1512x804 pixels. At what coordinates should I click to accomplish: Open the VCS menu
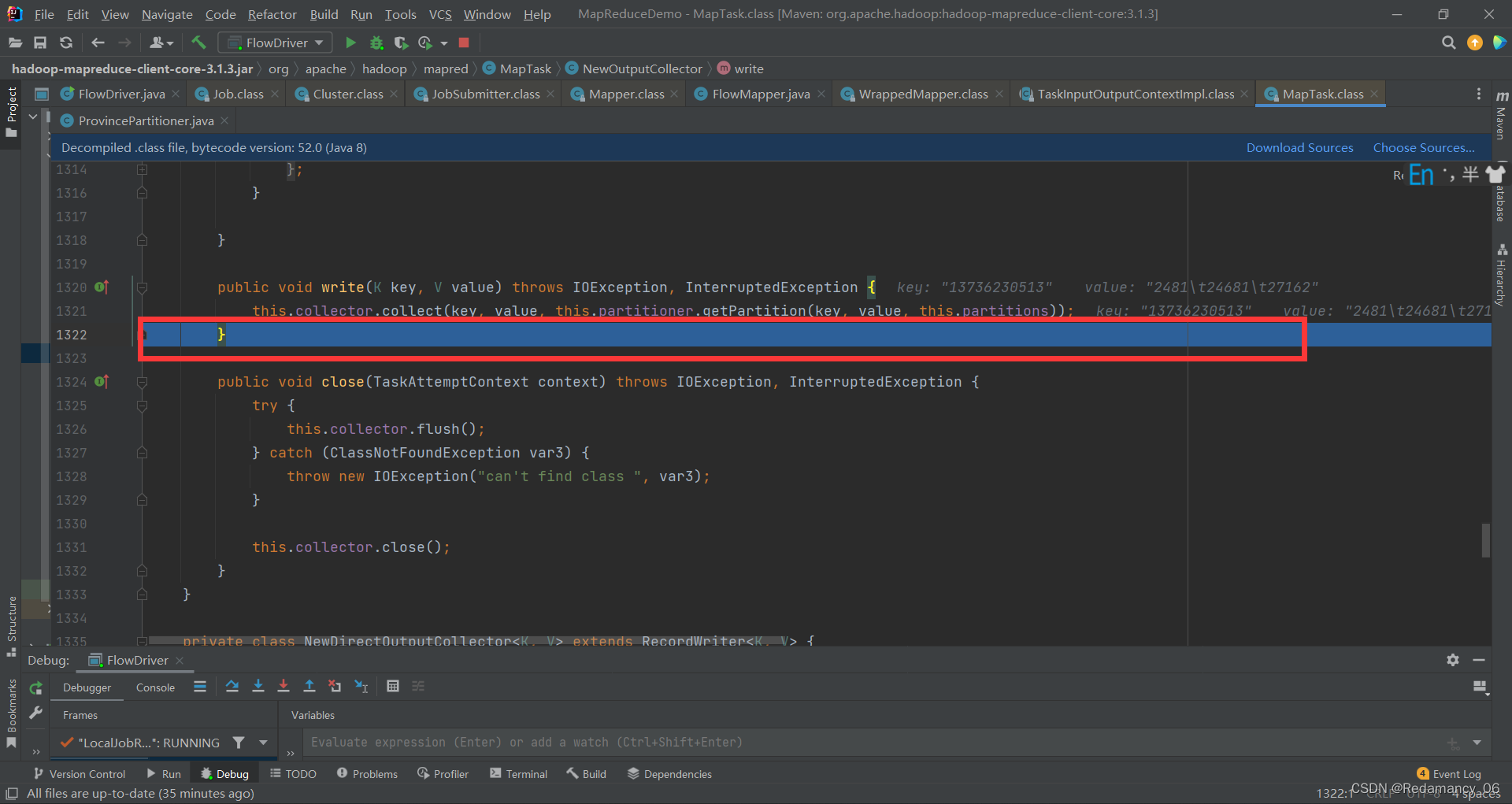click(x=440, y=14)
